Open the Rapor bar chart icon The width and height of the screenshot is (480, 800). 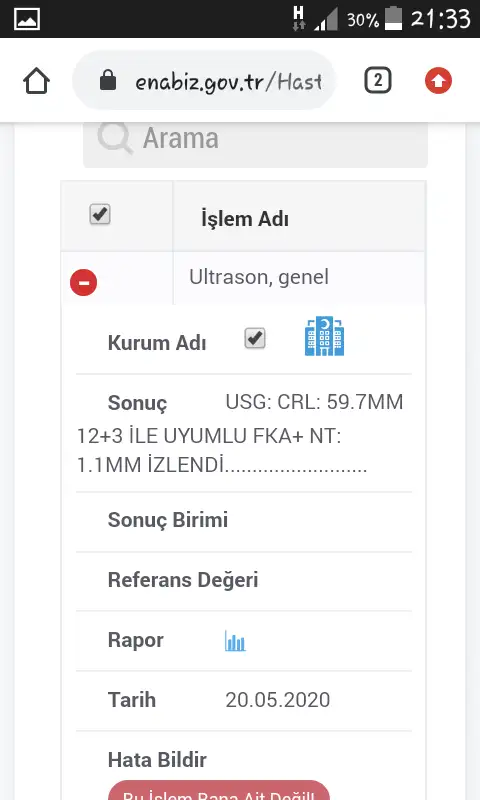click(235, 641)
